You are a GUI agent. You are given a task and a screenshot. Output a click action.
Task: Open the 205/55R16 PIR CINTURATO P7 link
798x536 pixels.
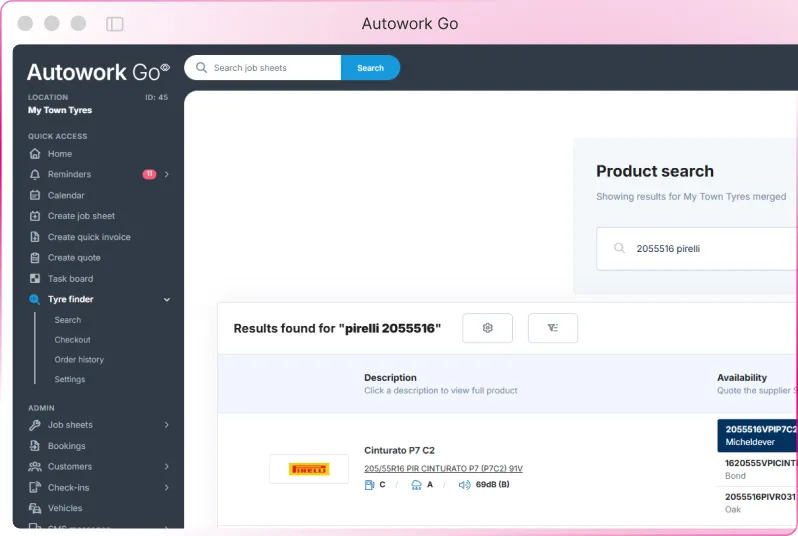click(x=443, y=468)
